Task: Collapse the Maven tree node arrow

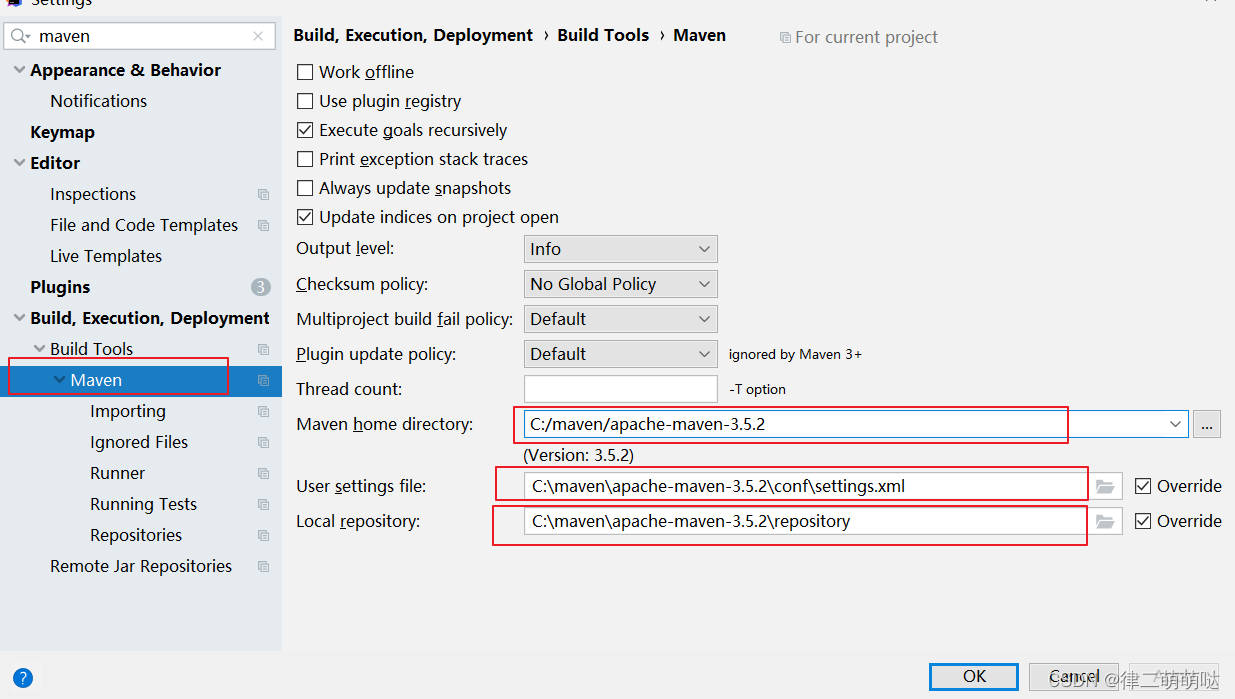Action: coord(60,380)
